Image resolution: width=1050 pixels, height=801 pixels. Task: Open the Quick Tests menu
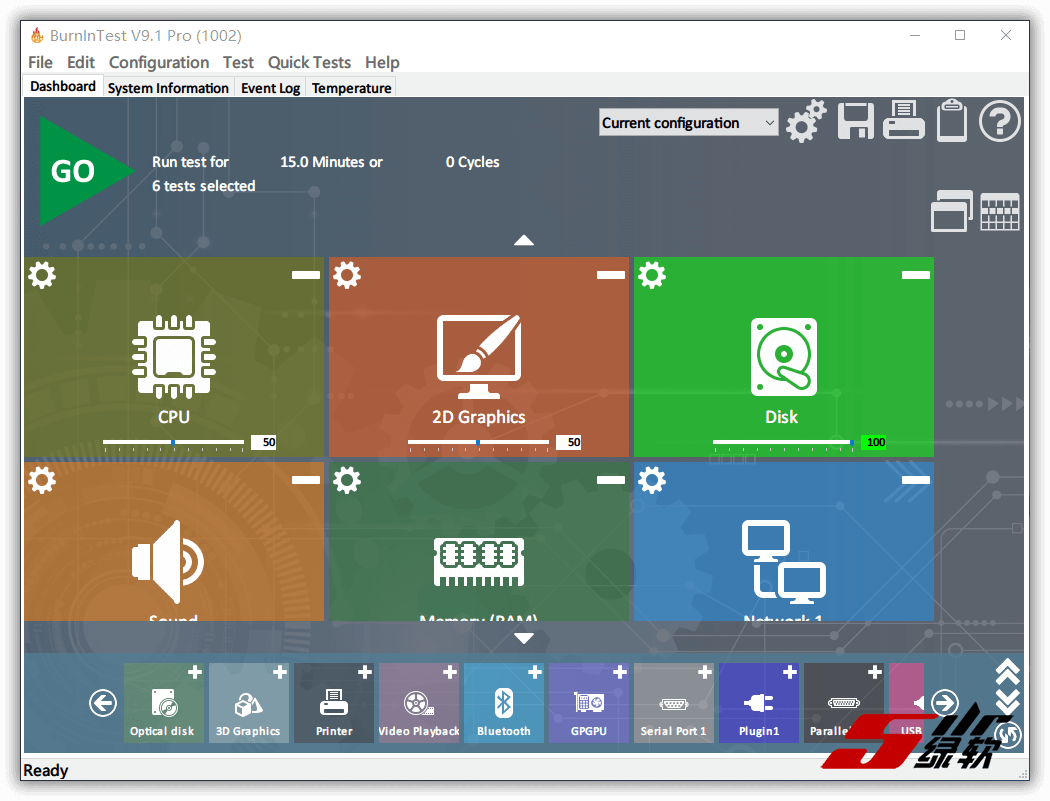click(309, 62)
